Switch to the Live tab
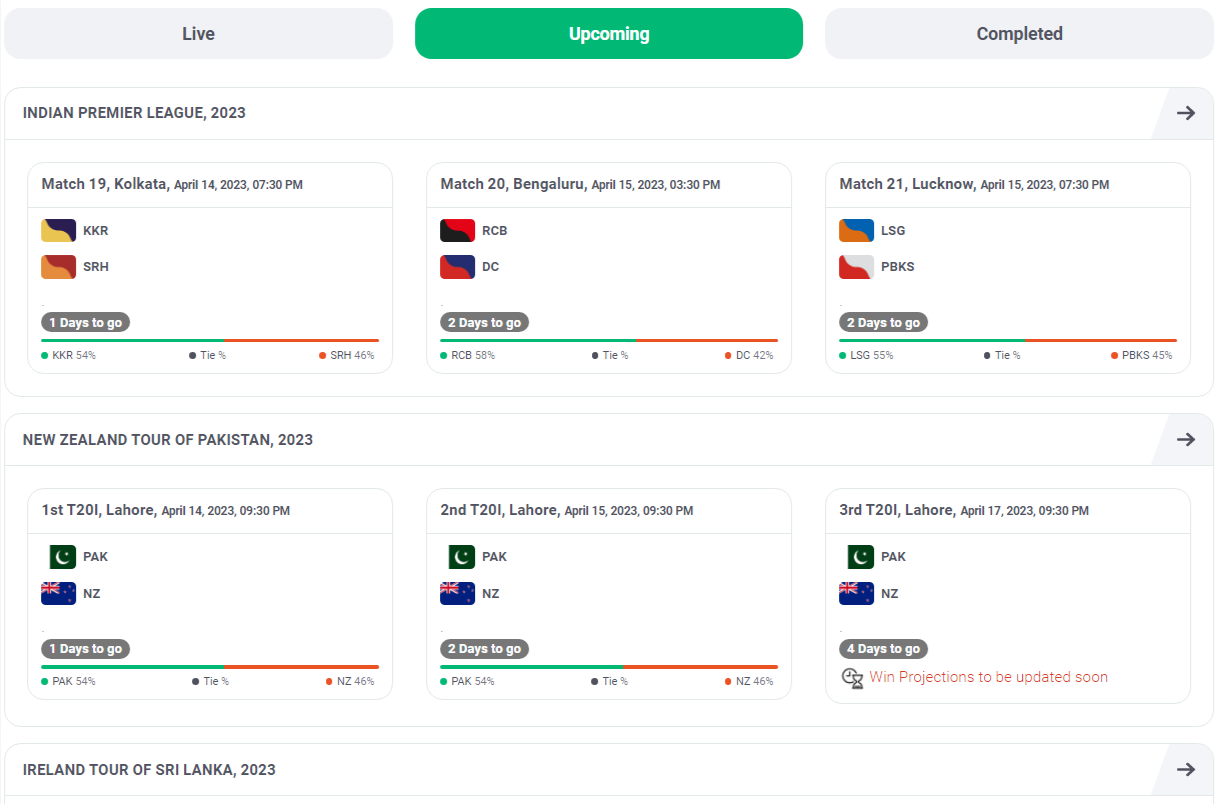The height and width of the screenshot is (804, 1215). click(198, 33)
